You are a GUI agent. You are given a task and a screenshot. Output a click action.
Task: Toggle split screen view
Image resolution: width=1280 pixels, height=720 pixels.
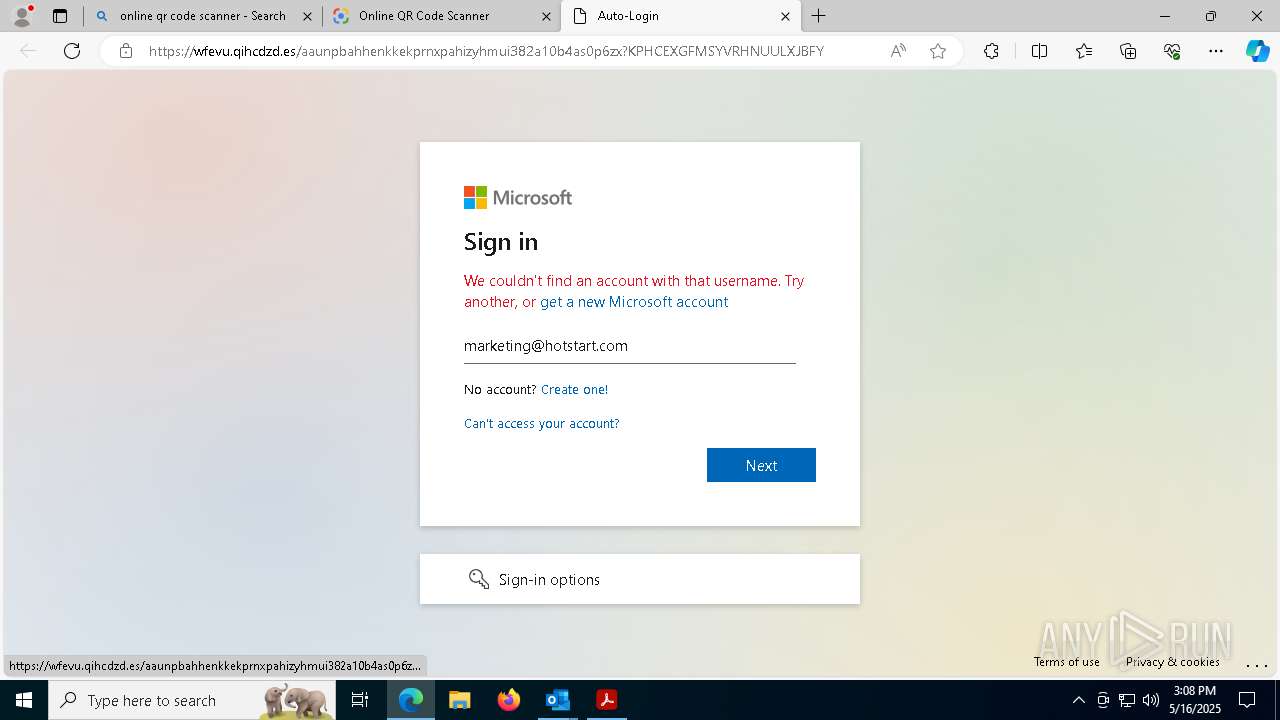tap(1039, 51)
